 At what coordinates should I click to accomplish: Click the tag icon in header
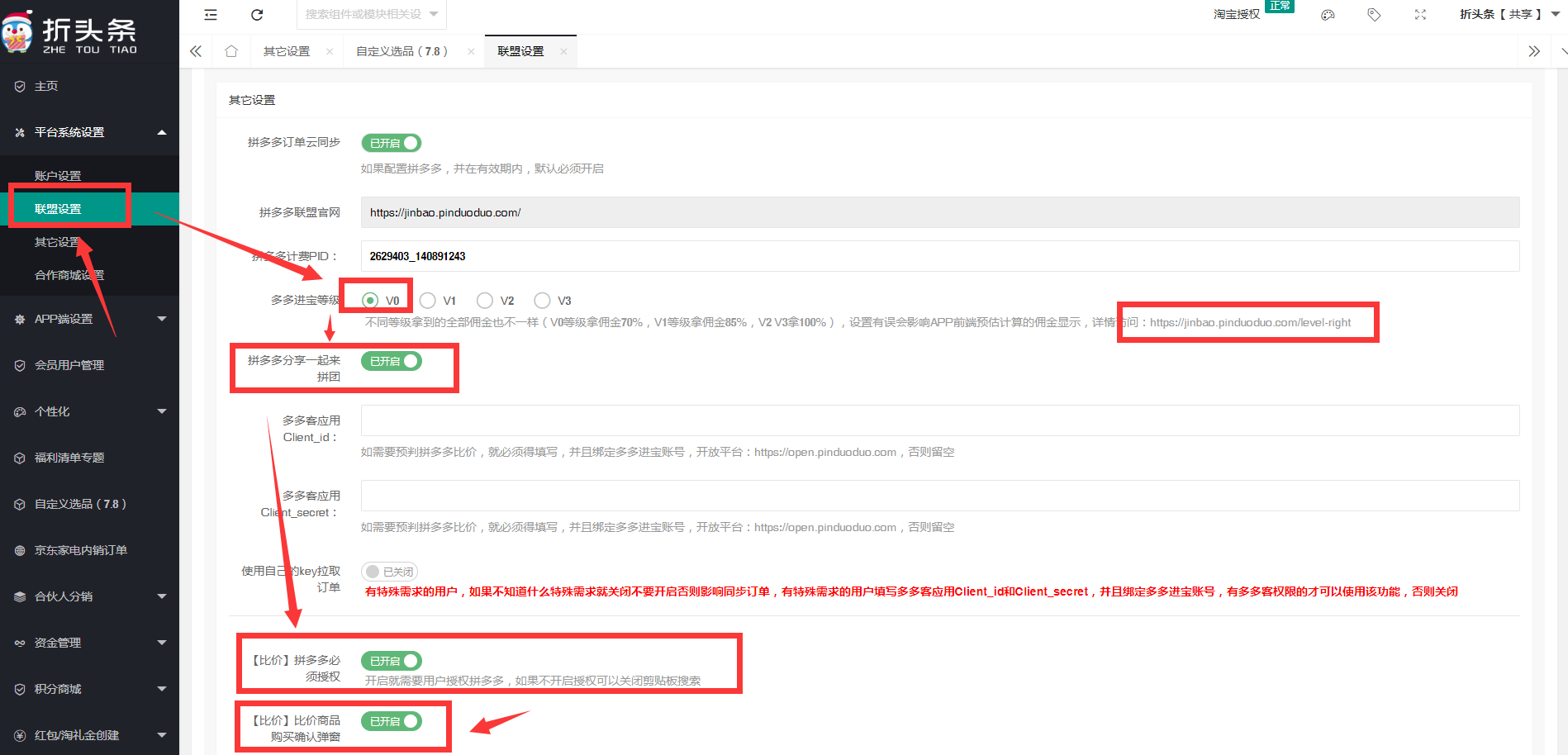click(x=1374, y=15)
